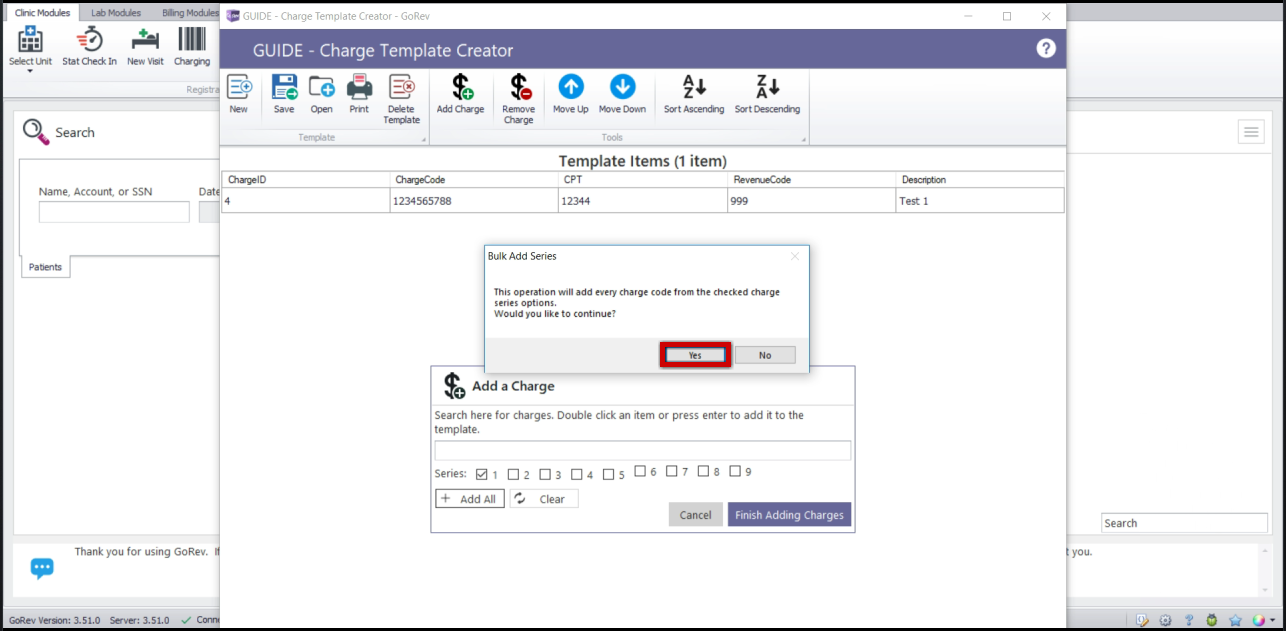Select the 'Test 1' description cell
1286x631 pixels.
980,201
